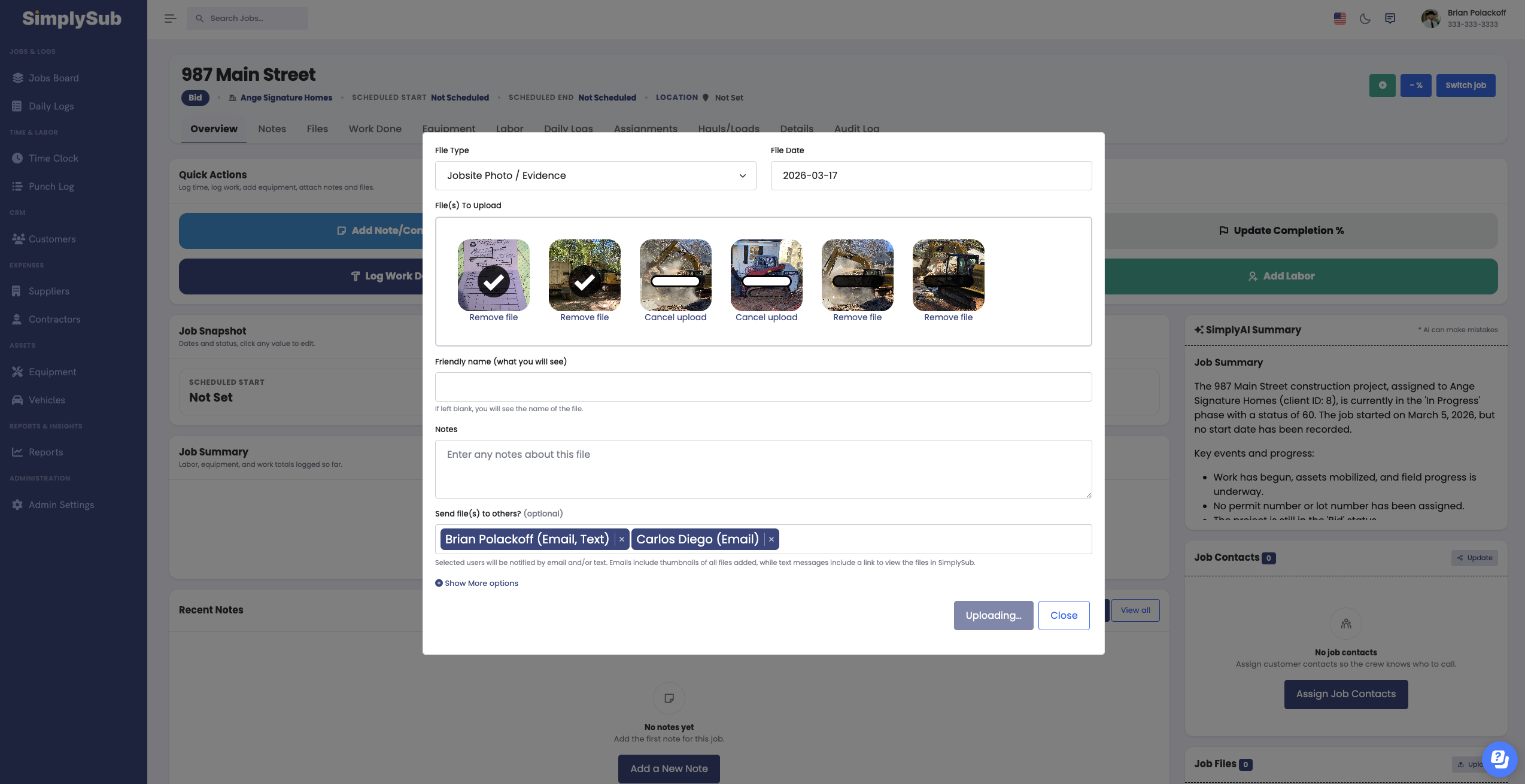Click the US flag language icon
The width and height of the screenshot is (1525, 784).
pos(1339,19)
